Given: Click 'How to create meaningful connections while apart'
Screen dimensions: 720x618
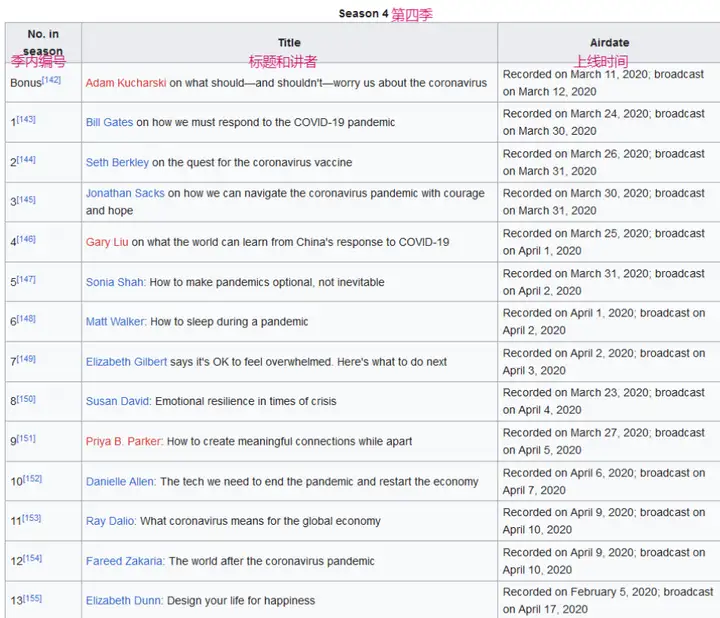Looking at the screenshot, I should tap(289, 441).
